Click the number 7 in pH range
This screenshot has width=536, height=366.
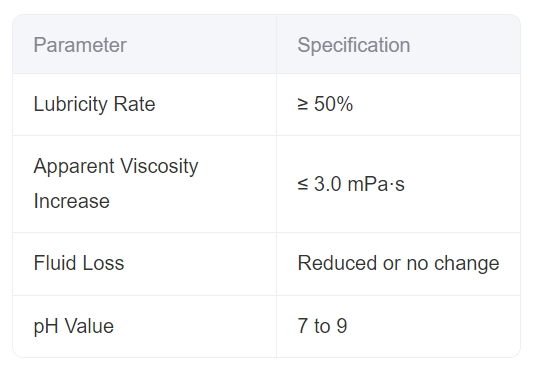(x=303, y=326)
